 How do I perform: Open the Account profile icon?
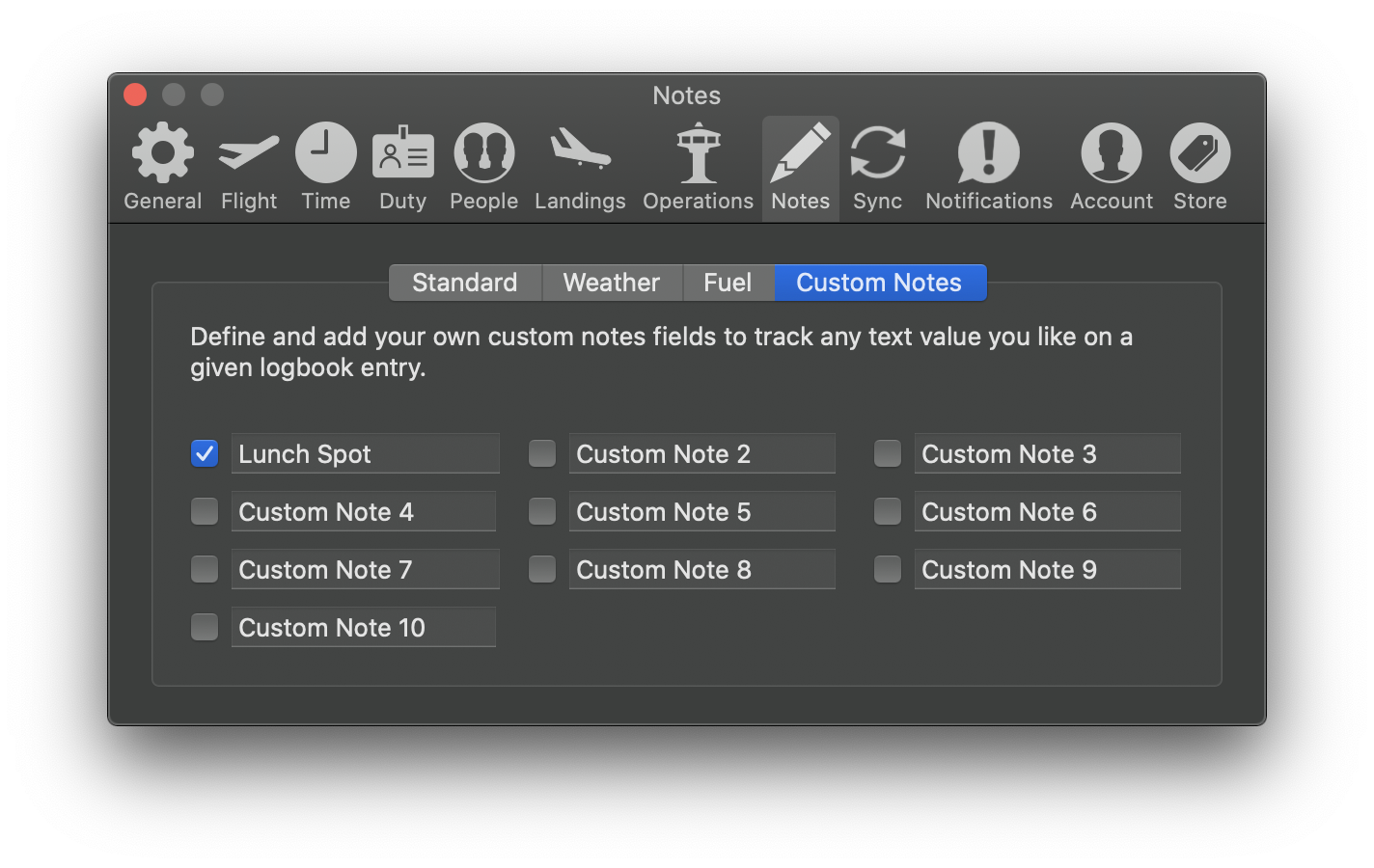pos(1111,152)
